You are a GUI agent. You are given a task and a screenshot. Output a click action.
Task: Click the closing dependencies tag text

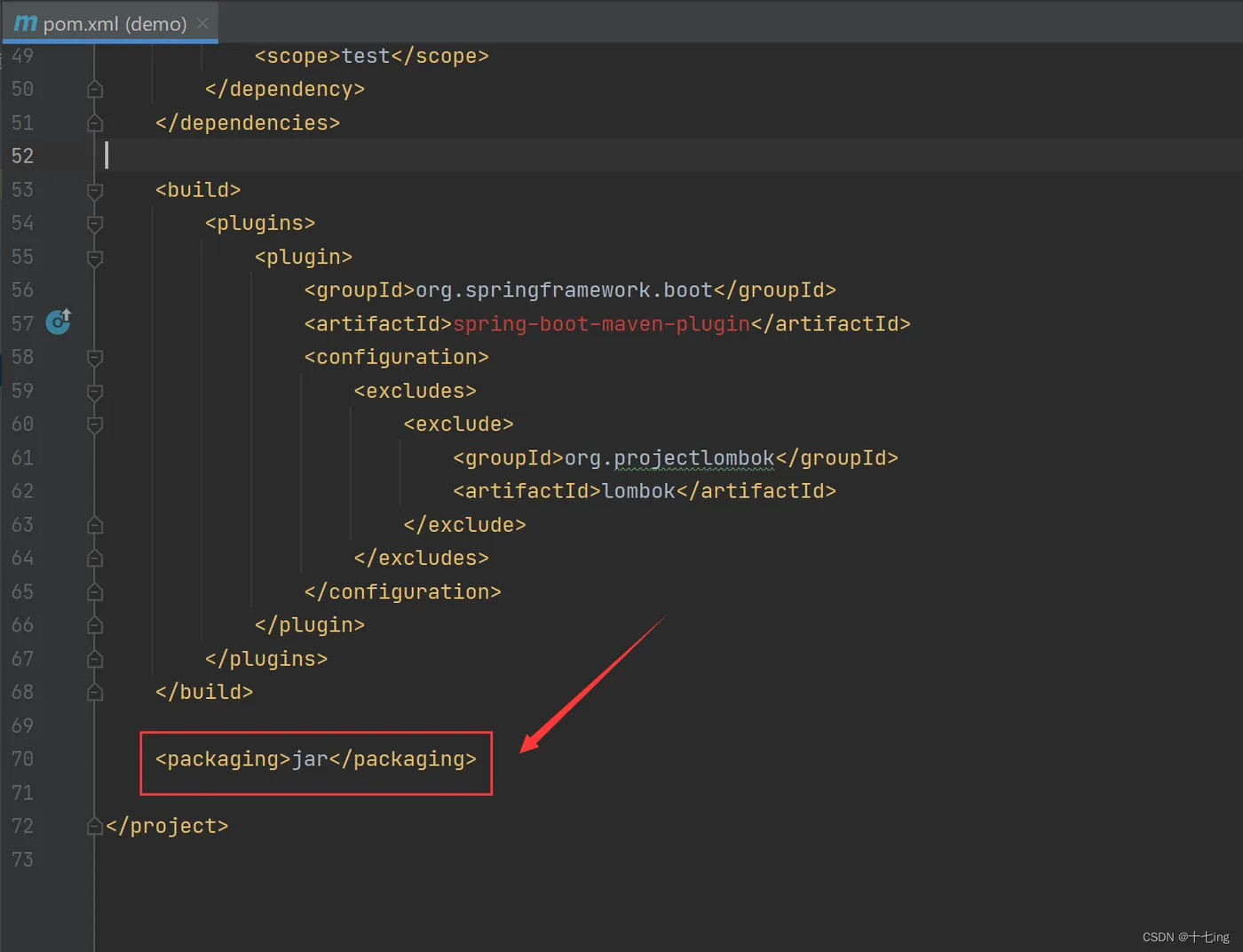click(x=248, y=123)
